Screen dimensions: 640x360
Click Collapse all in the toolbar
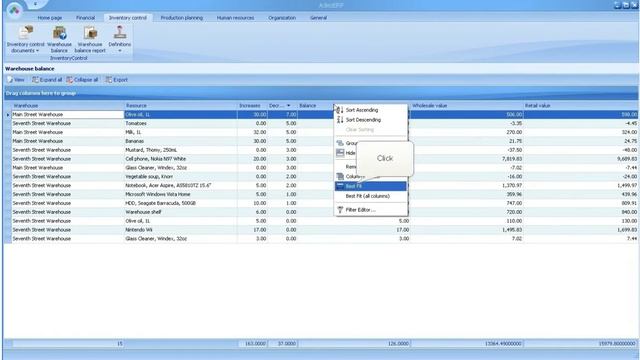coord(82,80)
